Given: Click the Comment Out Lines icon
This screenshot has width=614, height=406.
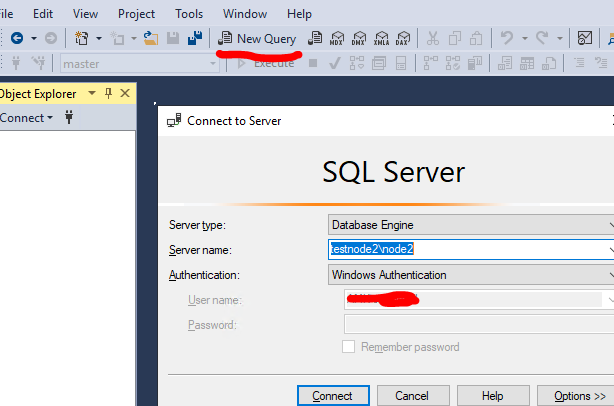Looking at the screenshot, I should click(579, 63).
